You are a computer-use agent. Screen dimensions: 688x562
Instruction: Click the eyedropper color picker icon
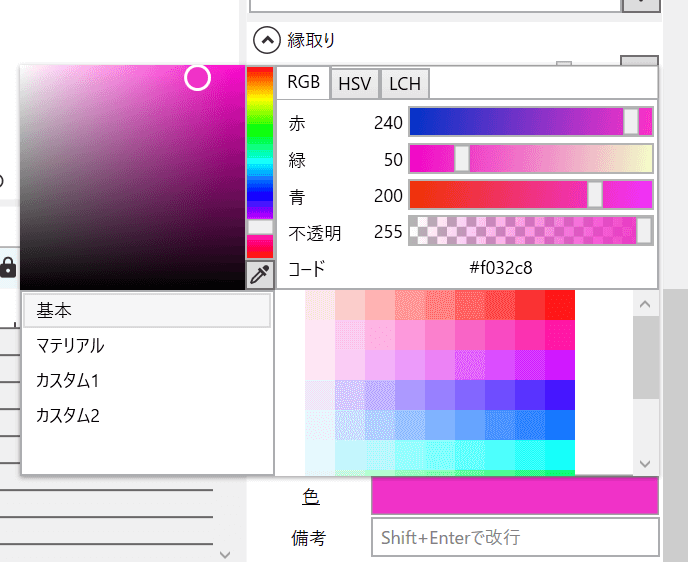click(260, 275)
